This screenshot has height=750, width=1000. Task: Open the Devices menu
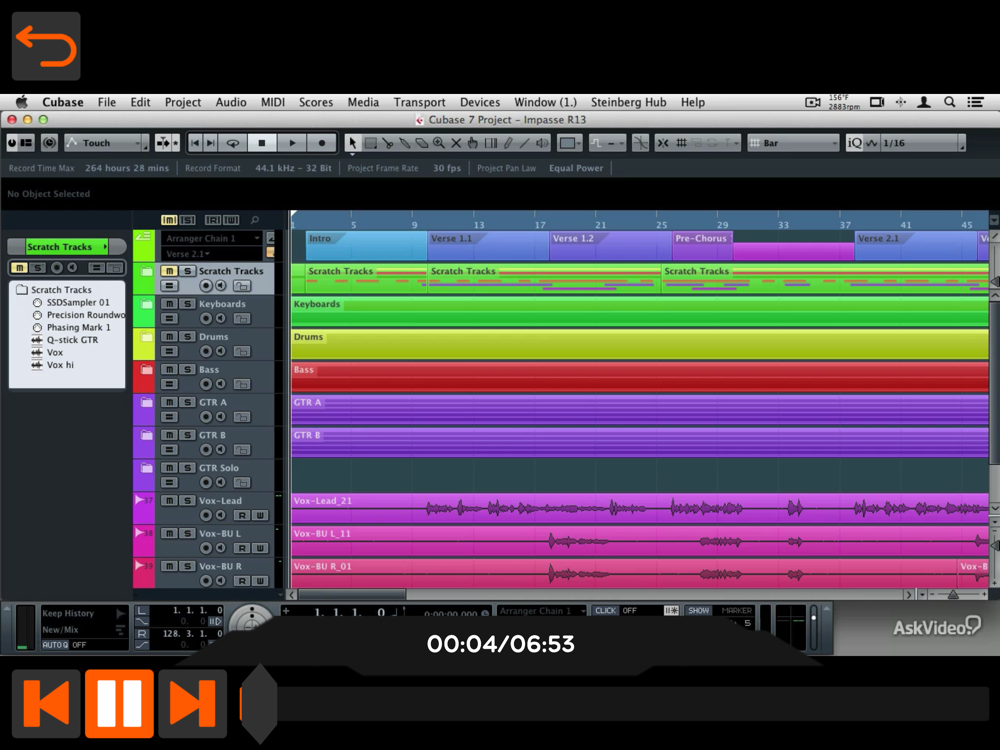[x=480, y=102]
